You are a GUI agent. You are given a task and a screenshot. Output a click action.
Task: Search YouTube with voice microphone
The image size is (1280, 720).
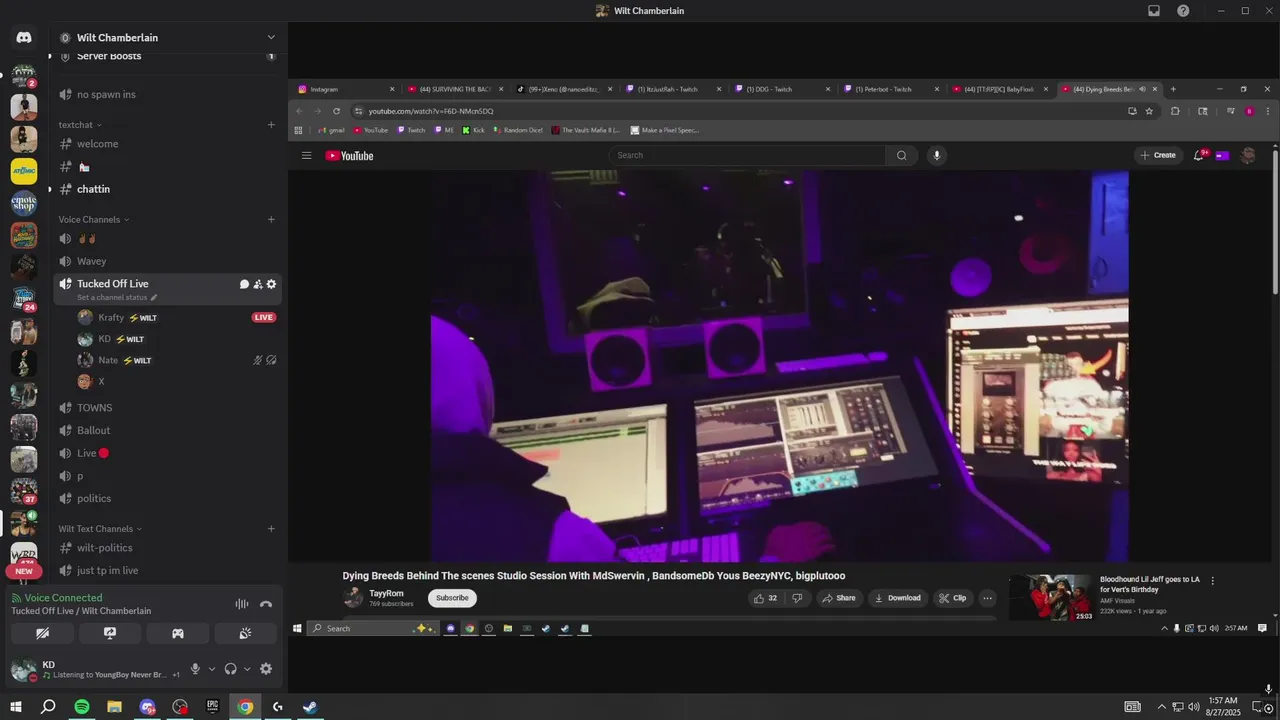(x=937, y=156)
